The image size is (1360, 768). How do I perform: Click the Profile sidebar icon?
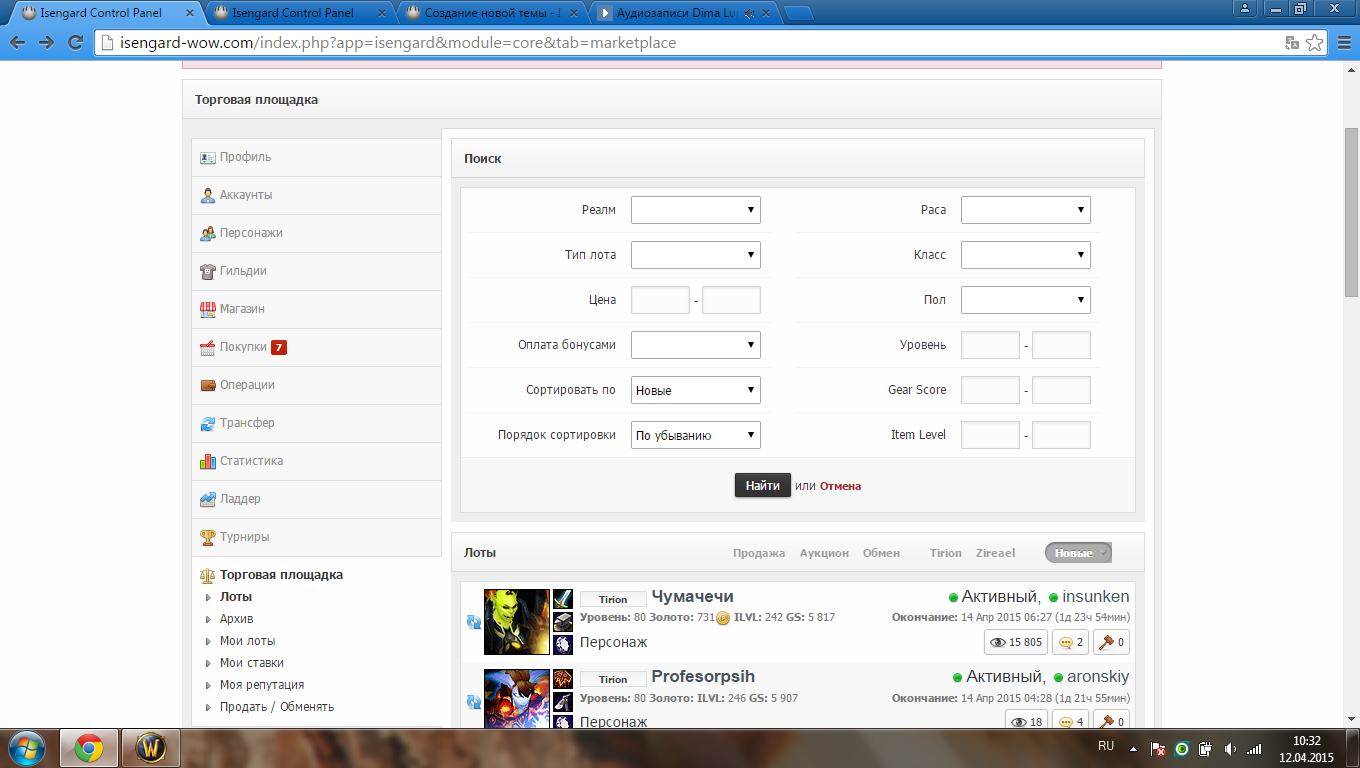[208, 157]
